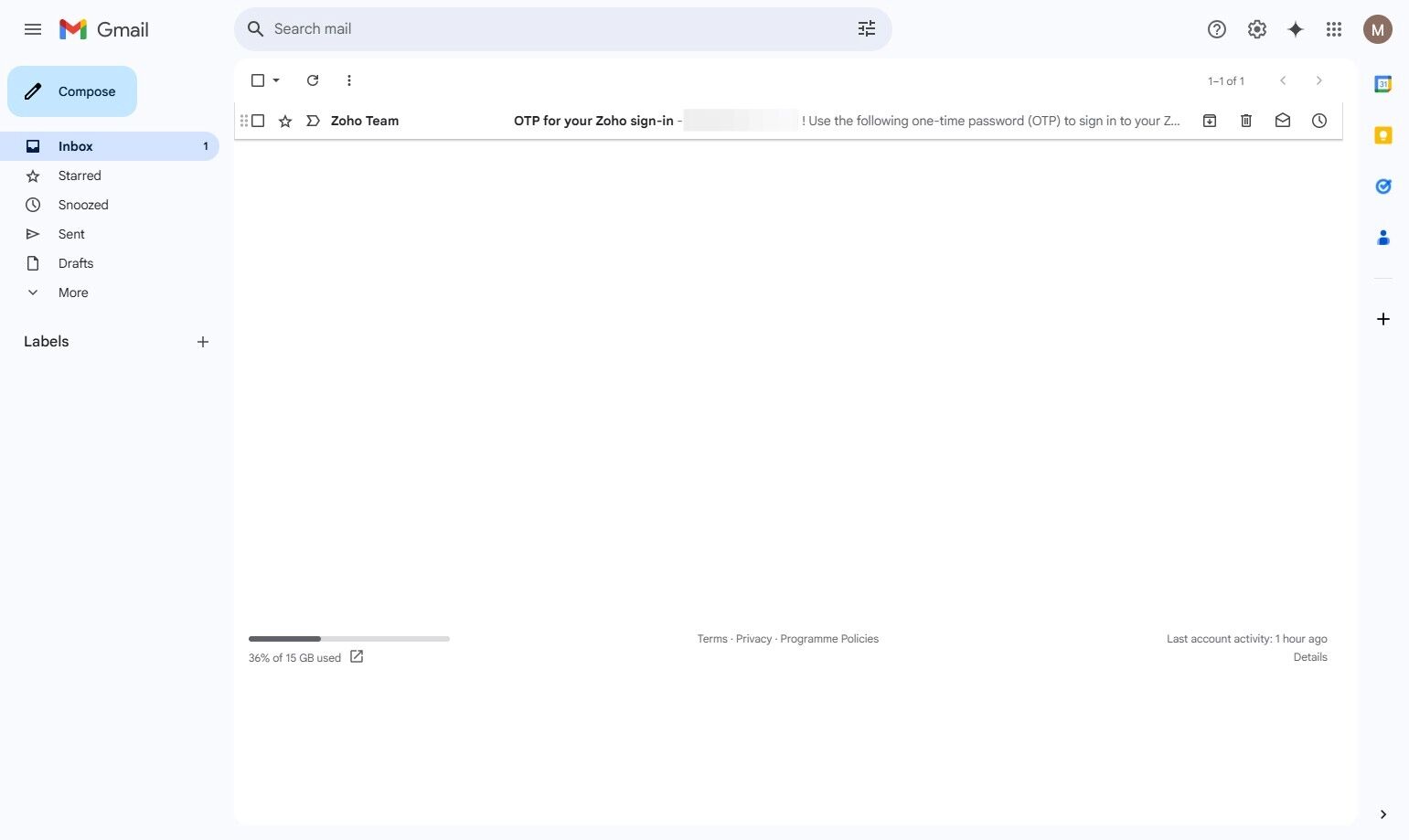Open Google apps grid
Screen dimensions: 1409x840
1334,29
